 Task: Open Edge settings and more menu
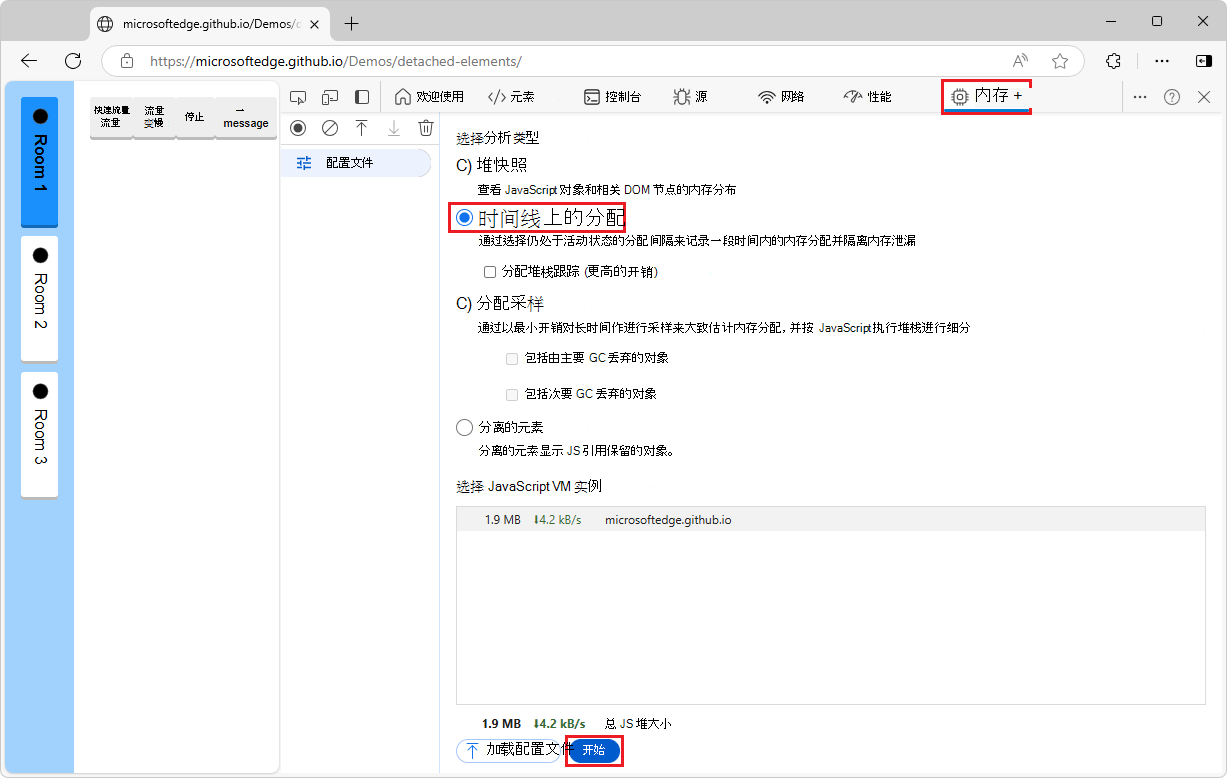point(1161,60)
